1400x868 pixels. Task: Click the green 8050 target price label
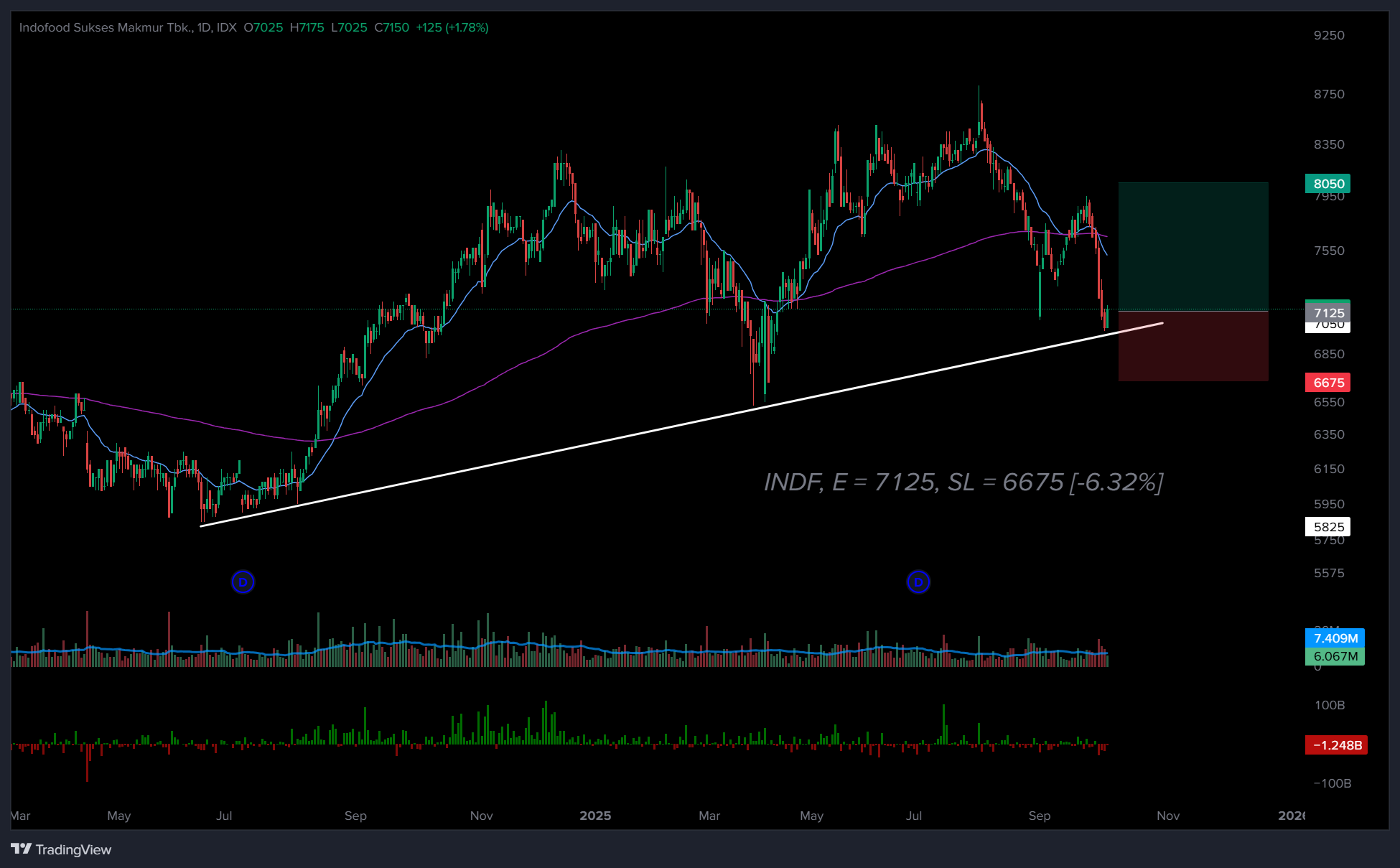tap(1327, 184)
